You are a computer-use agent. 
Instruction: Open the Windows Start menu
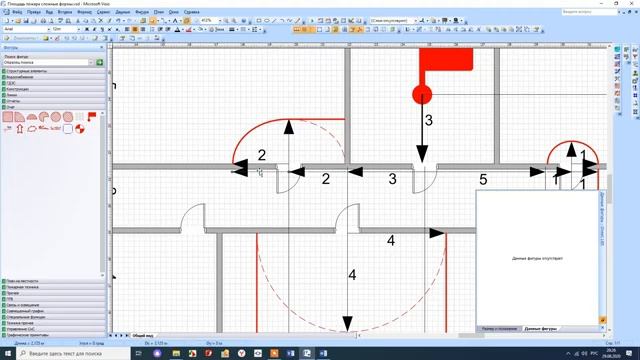coord(8,353)
